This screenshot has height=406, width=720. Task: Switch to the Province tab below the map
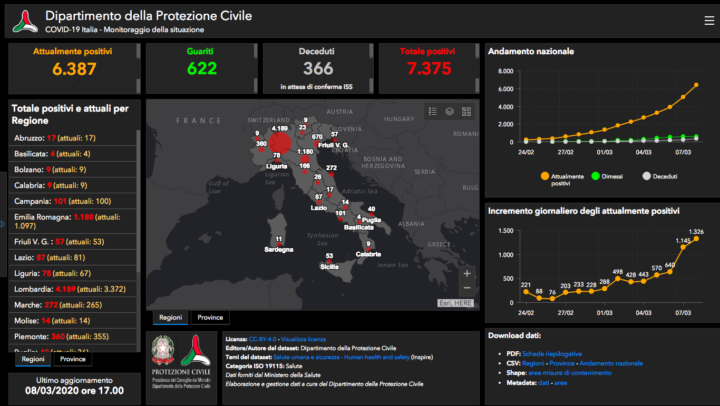210,317
